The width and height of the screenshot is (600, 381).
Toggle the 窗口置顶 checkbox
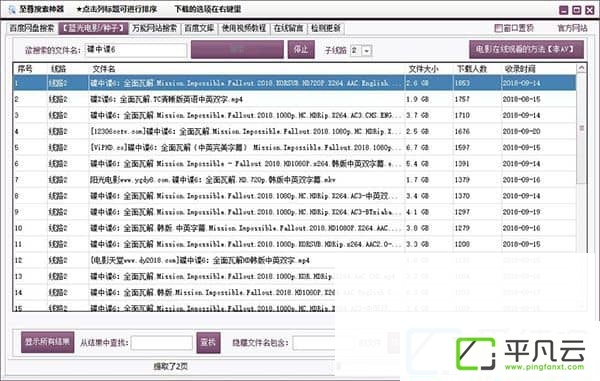[x=498, y=28]
